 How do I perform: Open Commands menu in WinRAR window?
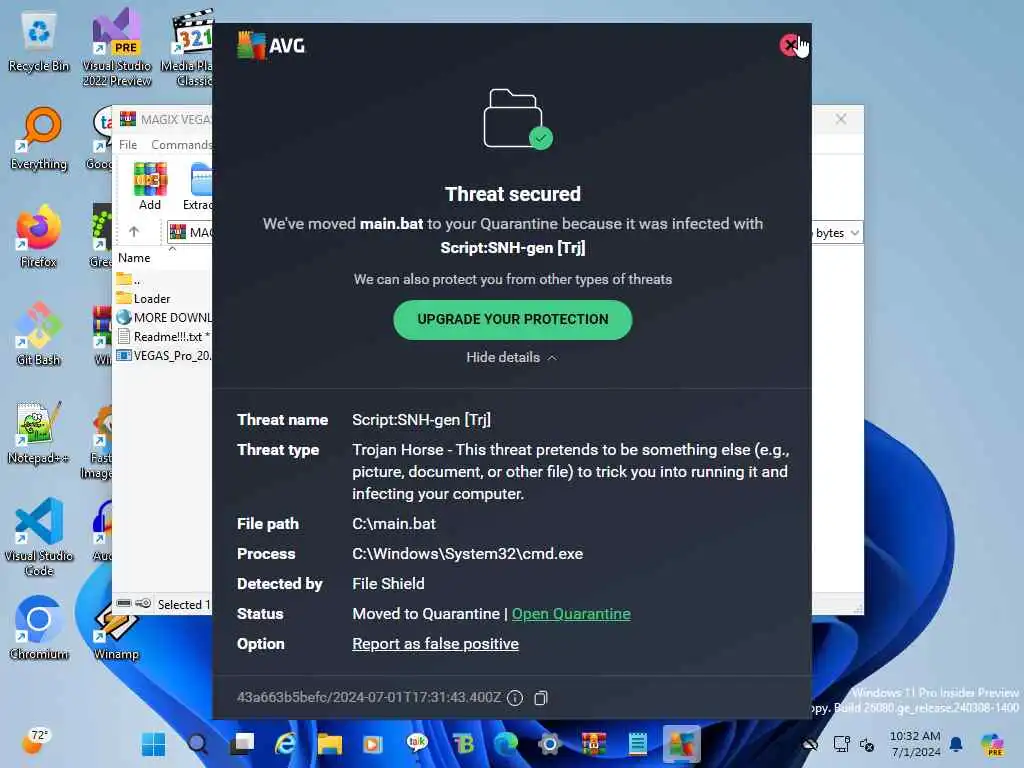click(x=181, y=144)
